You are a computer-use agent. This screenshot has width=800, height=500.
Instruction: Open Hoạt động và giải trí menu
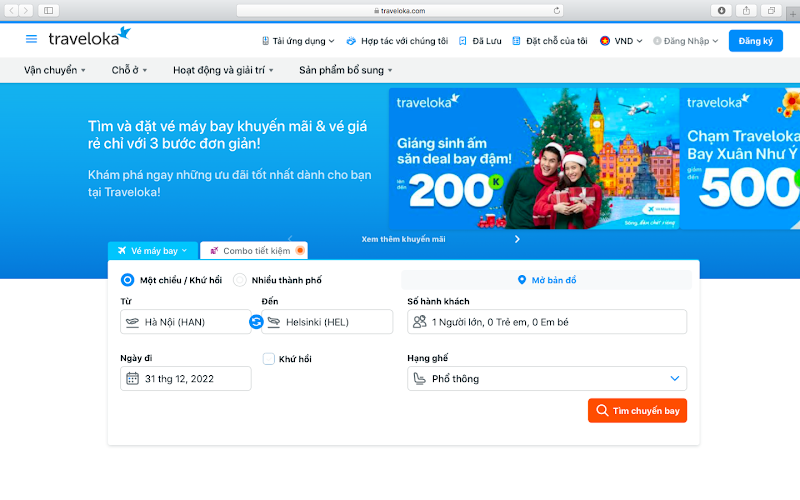(x=225, y=70)
